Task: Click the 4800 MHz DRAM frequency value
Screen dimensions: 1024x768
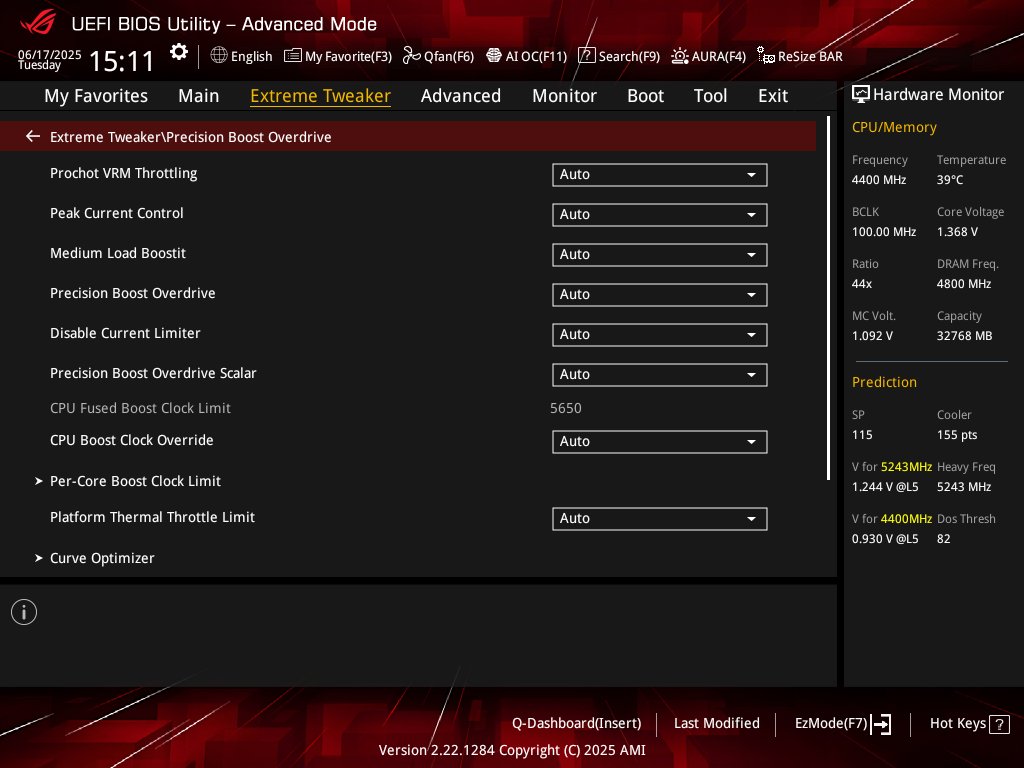Action: tap(964, 283)
